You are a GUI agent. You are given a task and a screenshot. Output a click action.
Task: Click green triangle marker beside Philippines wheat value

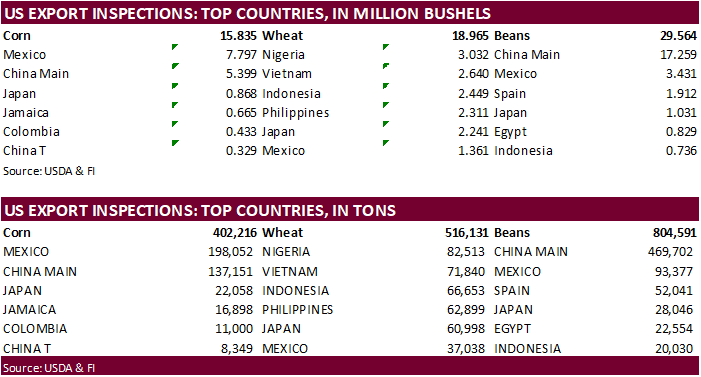(386, 105)
